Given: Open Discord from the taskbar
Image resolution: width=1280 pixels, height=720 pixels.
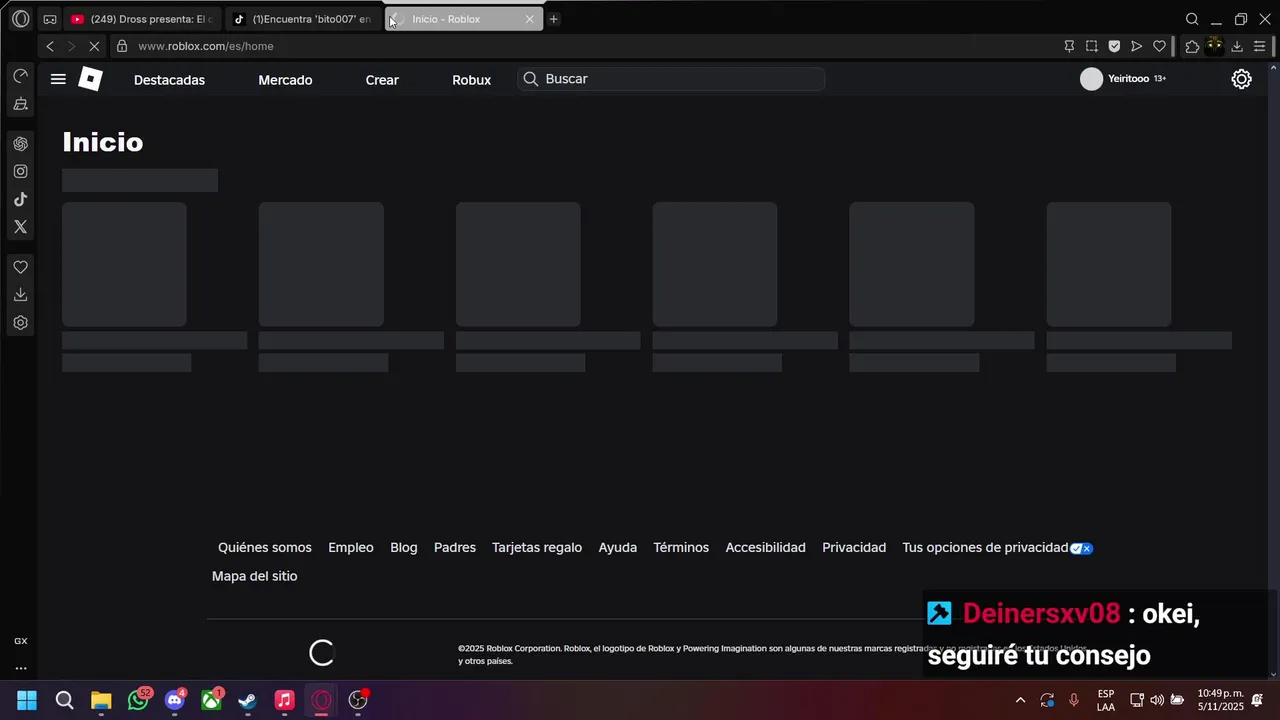Looking at the screenshot, I should 175,700.
